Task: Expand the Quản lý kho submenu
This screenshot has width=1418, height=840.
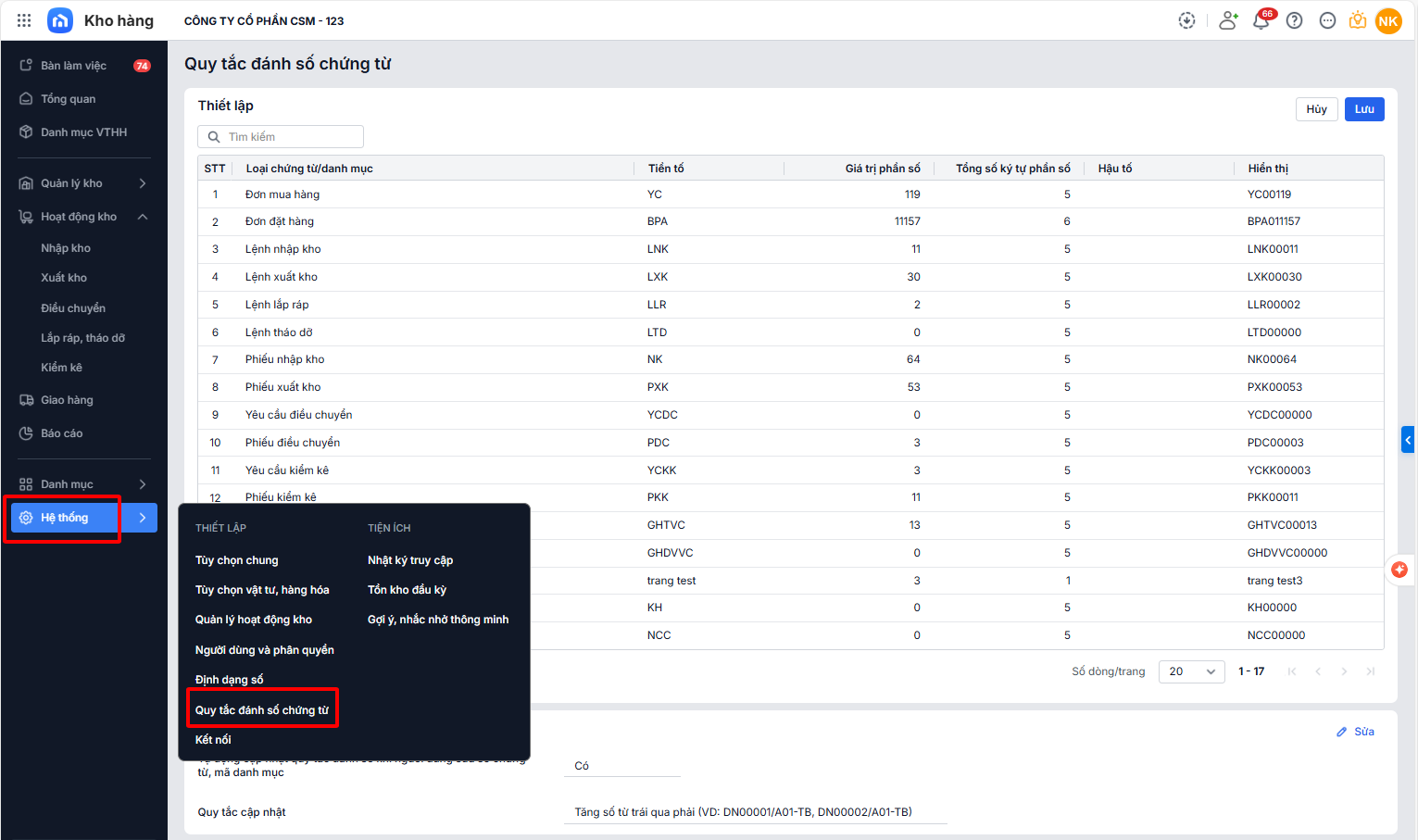Action: coord(143,183)
